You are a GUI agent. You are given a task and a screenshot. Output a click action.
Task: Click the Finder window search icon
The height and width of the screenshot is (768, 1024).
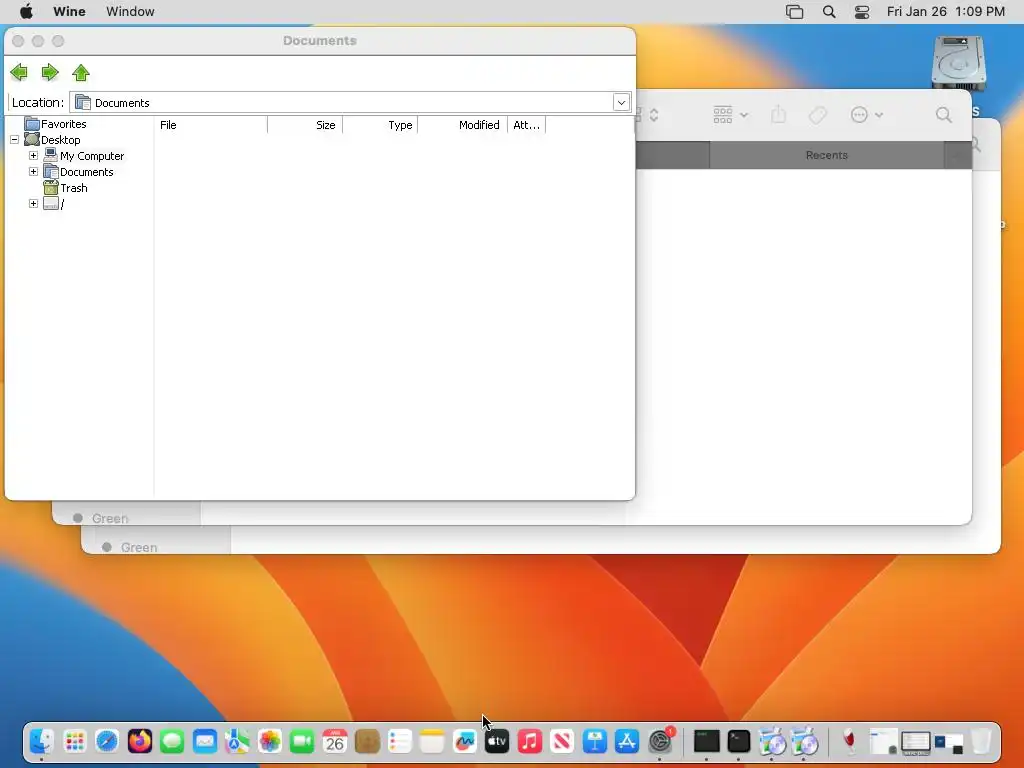pos(944,115)
